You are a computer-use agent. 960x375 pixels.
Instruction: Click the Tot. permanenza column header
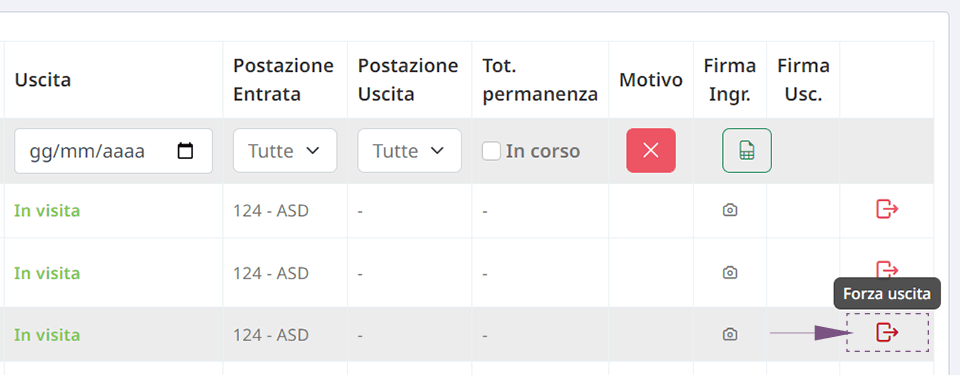540,80
